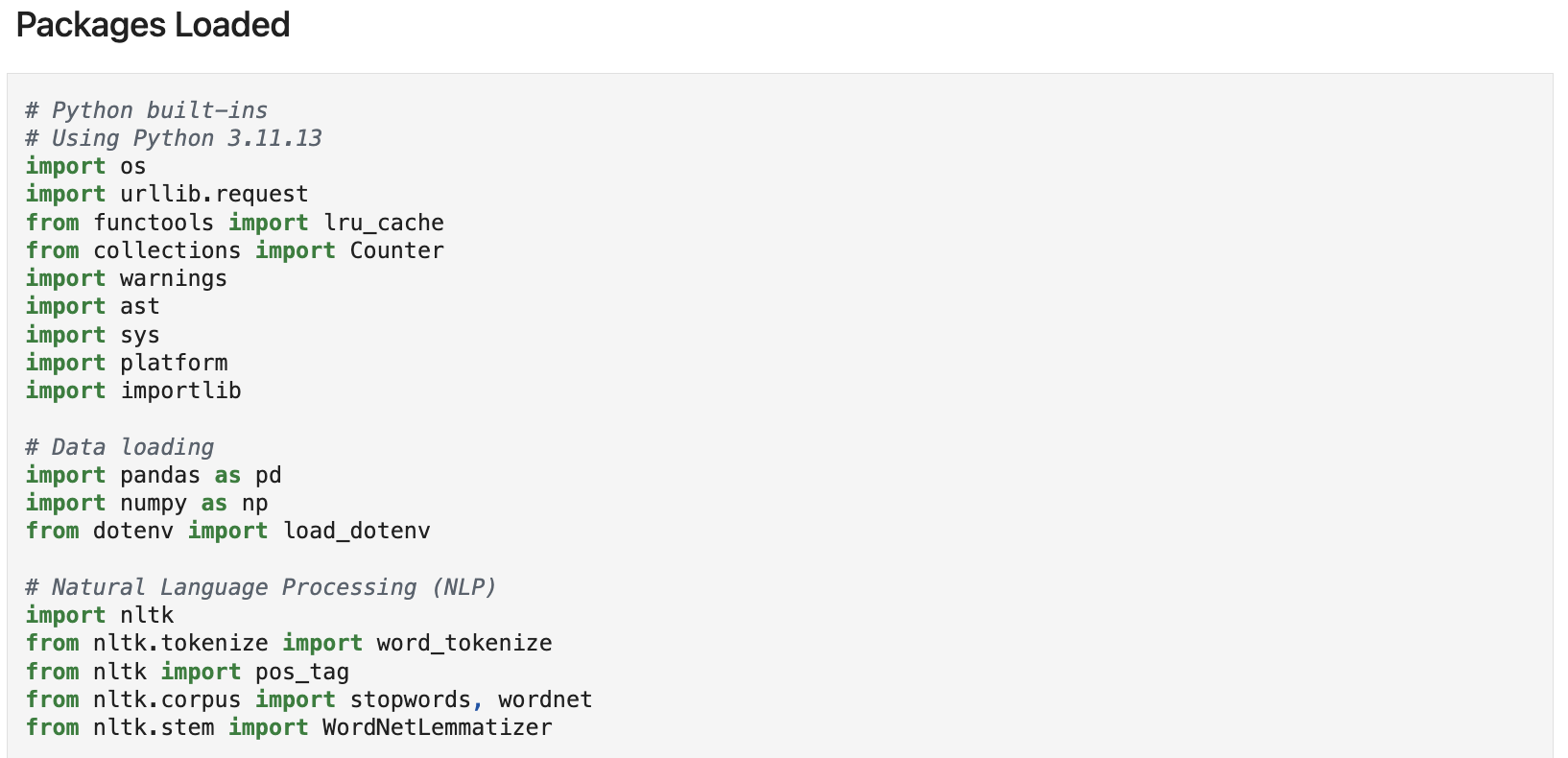Click the "word_tokenize" function name

click(464, 643)
